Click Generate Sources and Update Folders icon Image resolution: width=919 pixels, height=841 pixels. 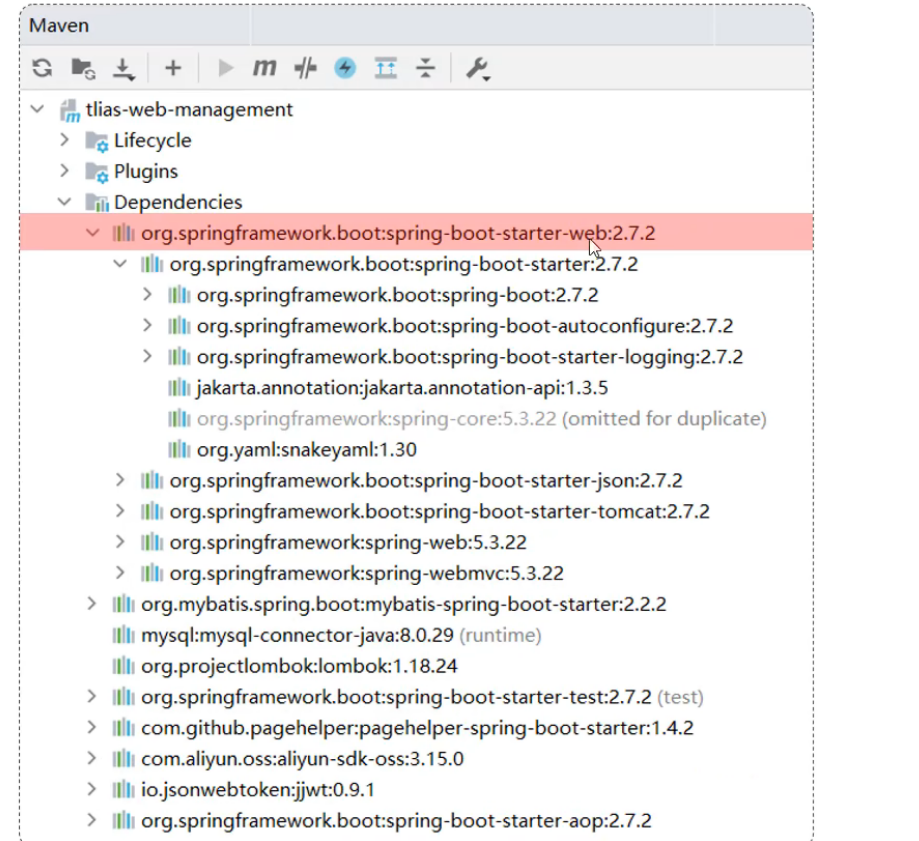click(83, 68)
